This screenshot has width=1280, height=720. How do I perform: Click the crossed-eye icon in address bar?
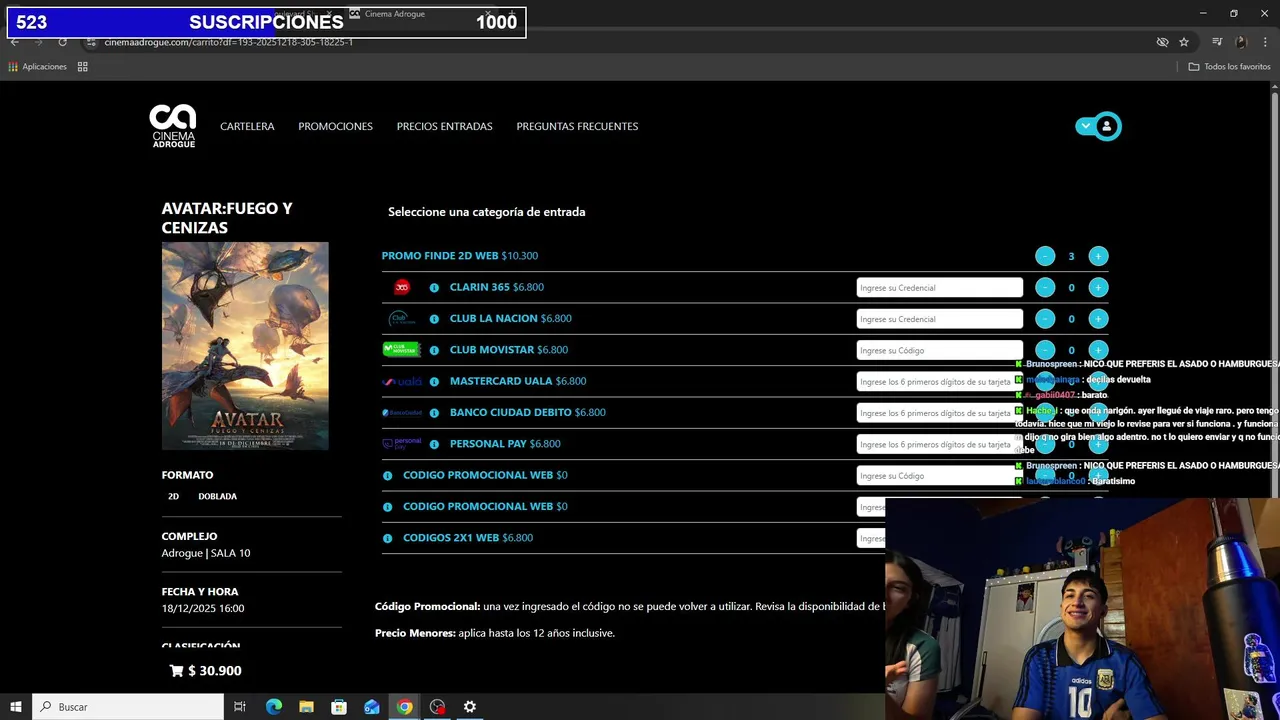pyautogui.click(x=1162, y=42)
